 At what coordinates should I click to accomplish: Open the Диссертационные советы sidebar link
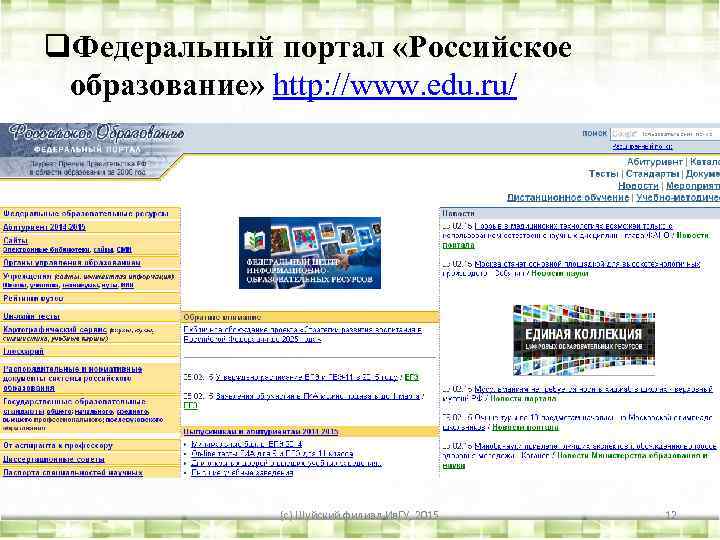tap(54, 459)
